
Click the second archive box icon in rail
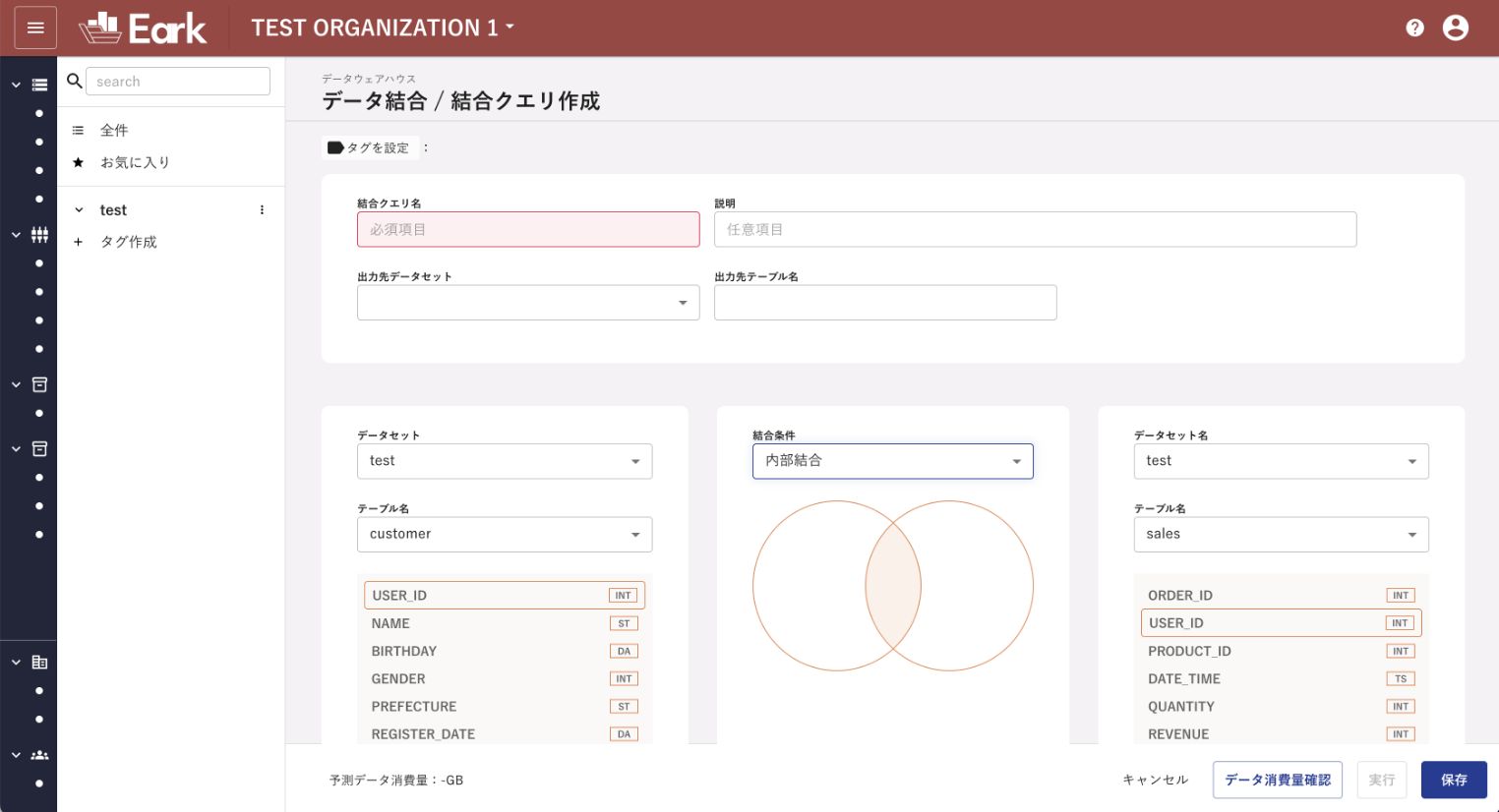click(x=39, y=448)
